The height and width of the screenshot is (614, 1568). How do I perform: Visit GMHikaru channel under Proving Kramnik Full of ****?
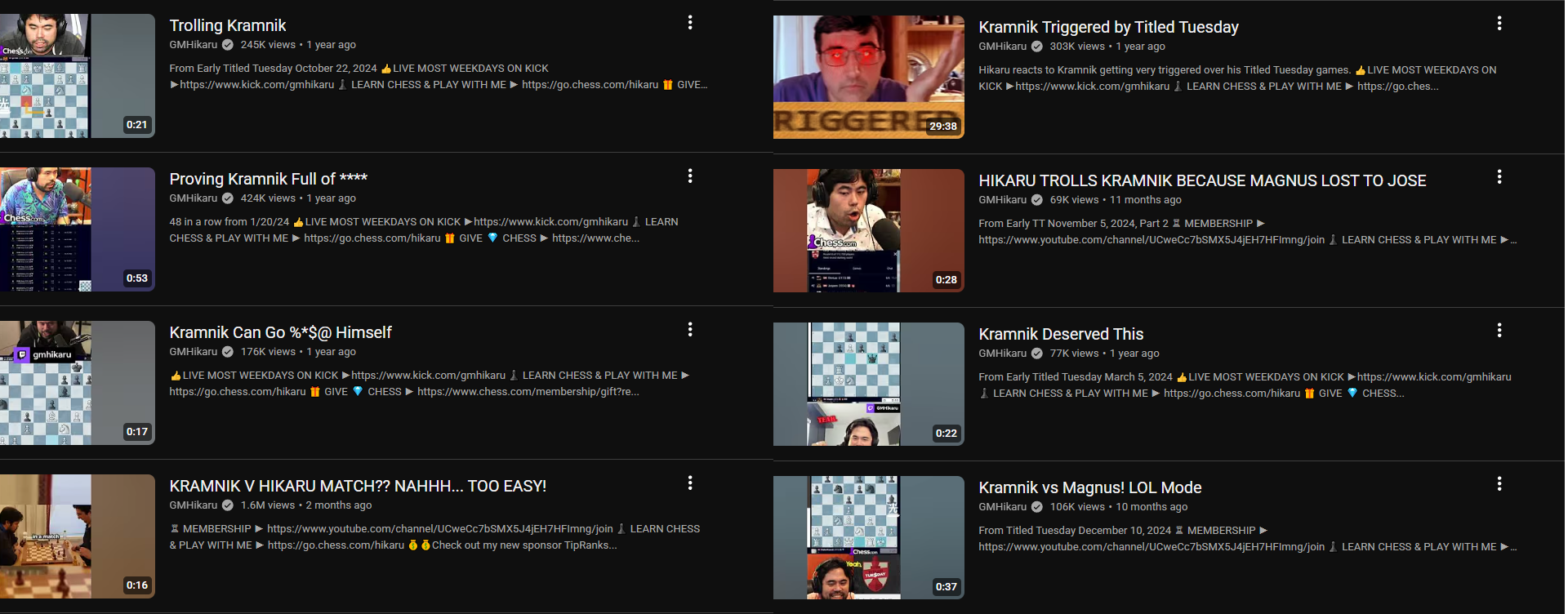[194, 198]
